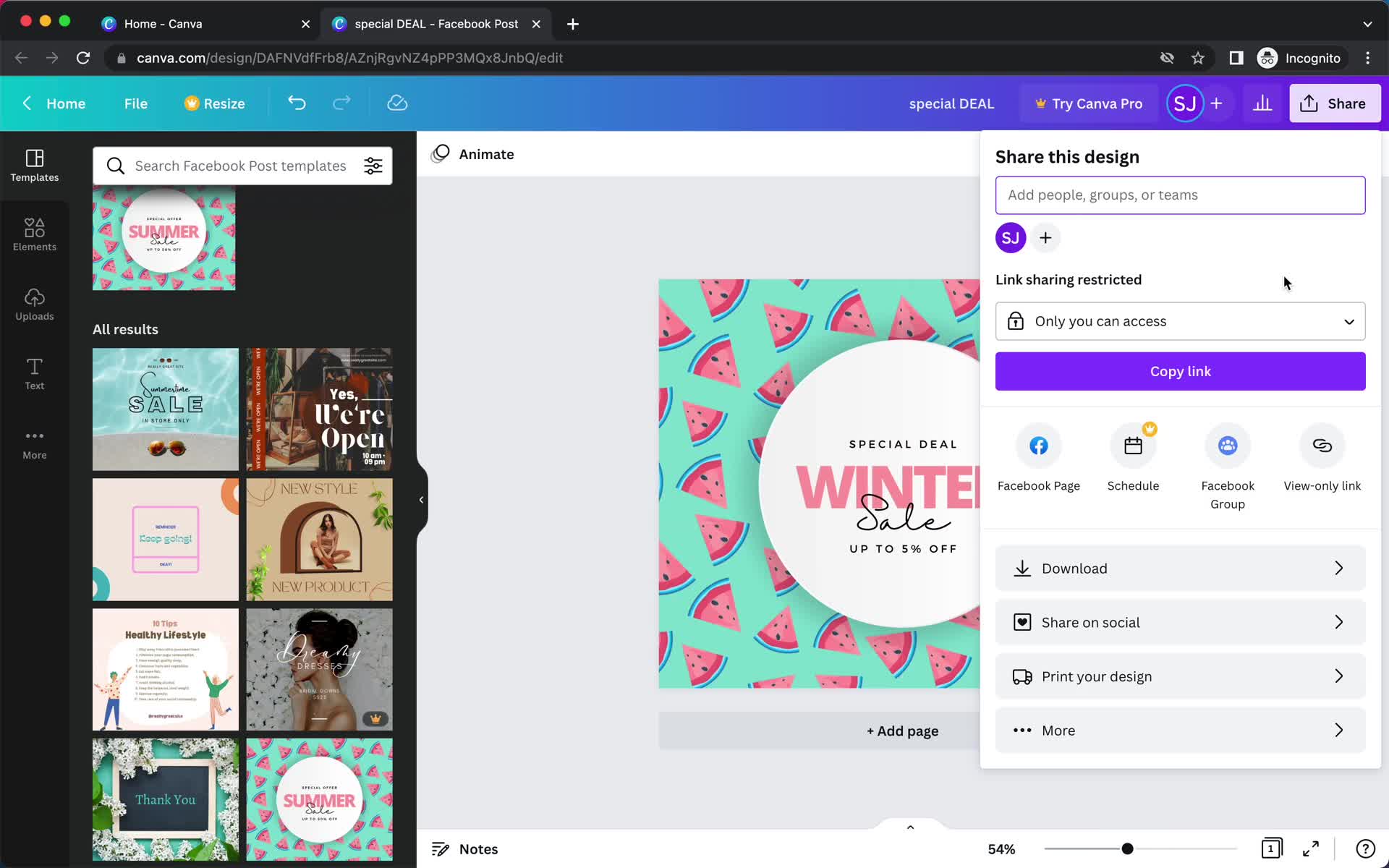Screen dimensions: 1389x868
Task: Open the help question mark icon
Action: point(1365,848)
